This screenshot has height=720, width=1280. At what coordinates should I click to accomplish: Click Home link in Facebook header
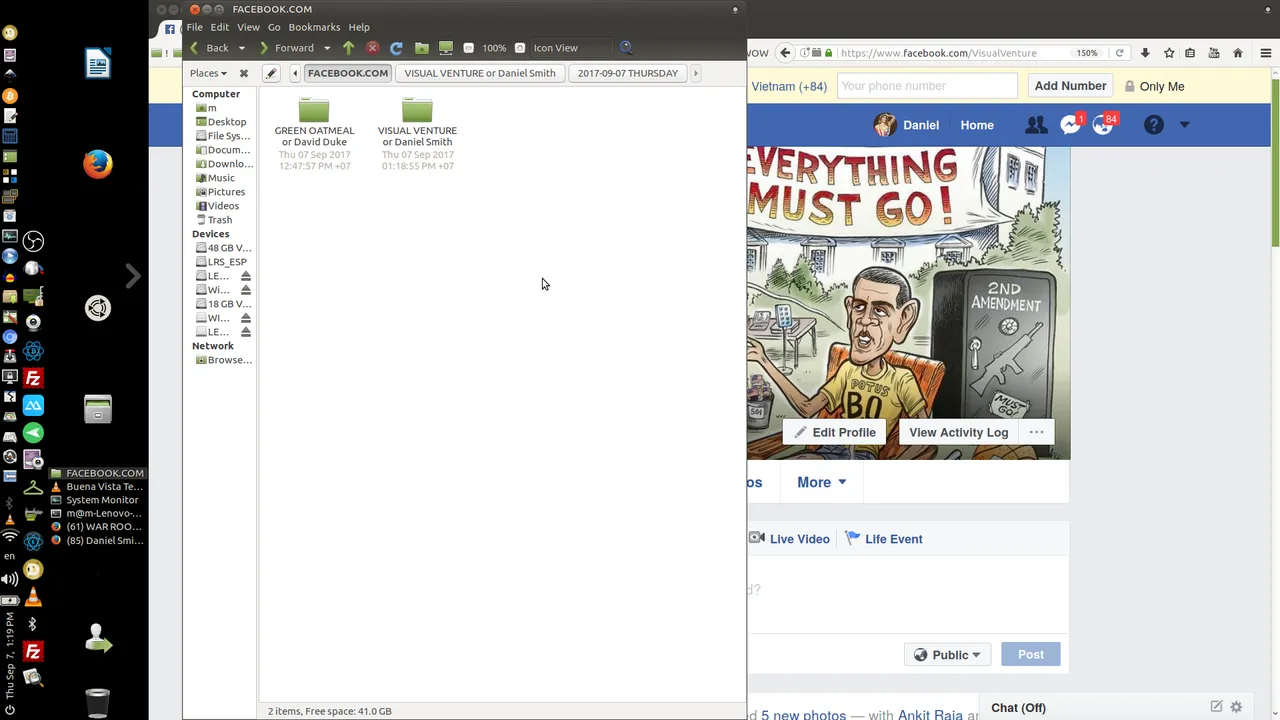click(x=977, y=125)
